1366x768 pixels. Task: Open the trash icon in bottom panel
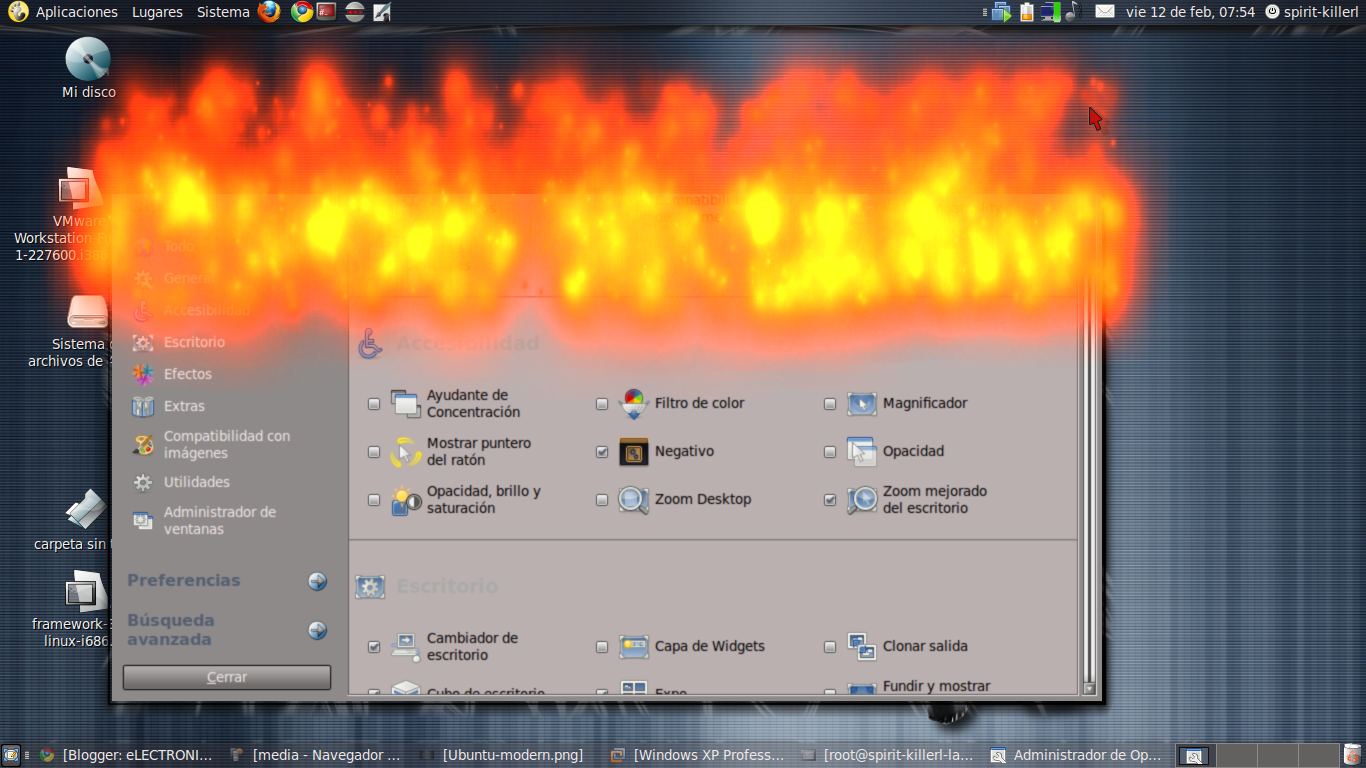[x=1352, y=755]
